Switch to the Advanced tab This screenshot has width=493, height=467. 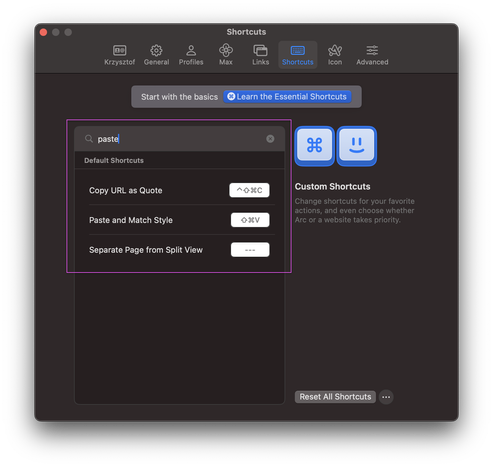pyautogui.click(x=372, y=55)
